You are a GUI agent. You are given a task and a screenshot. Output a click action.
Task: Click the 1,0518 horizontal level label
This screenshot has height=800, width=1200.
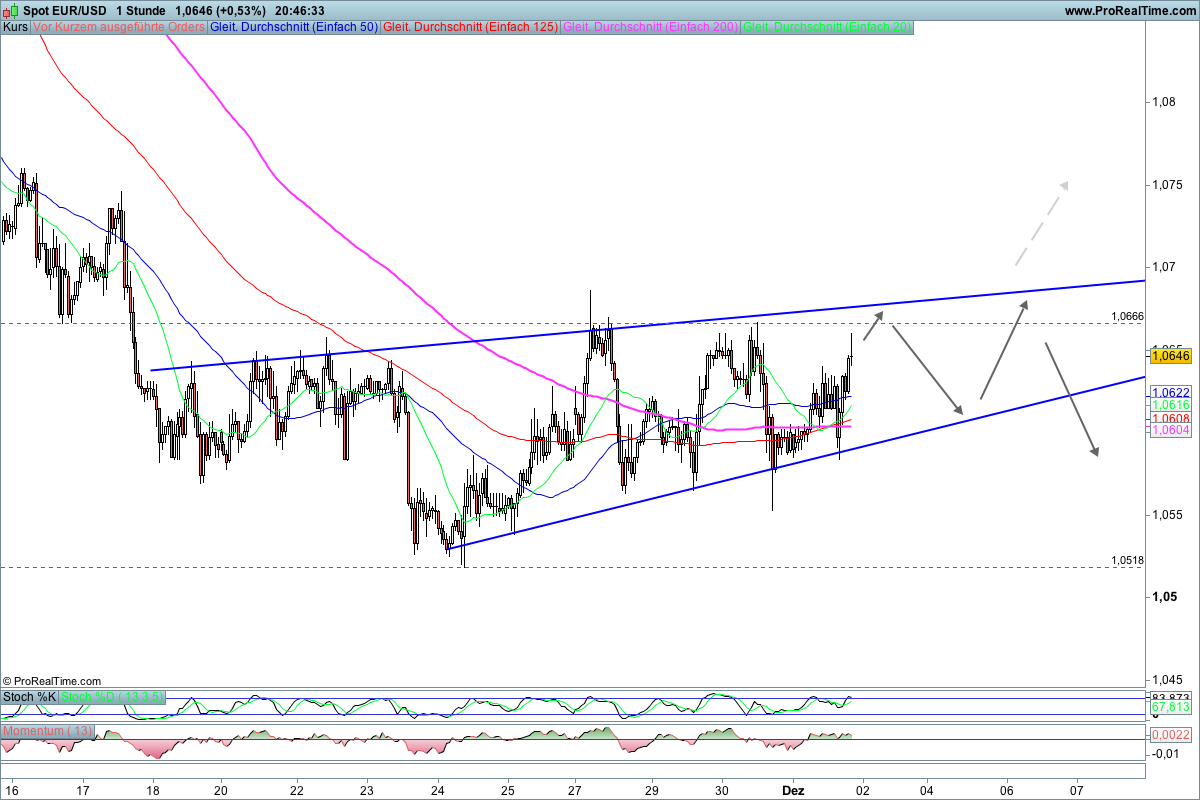point(1128,560)
